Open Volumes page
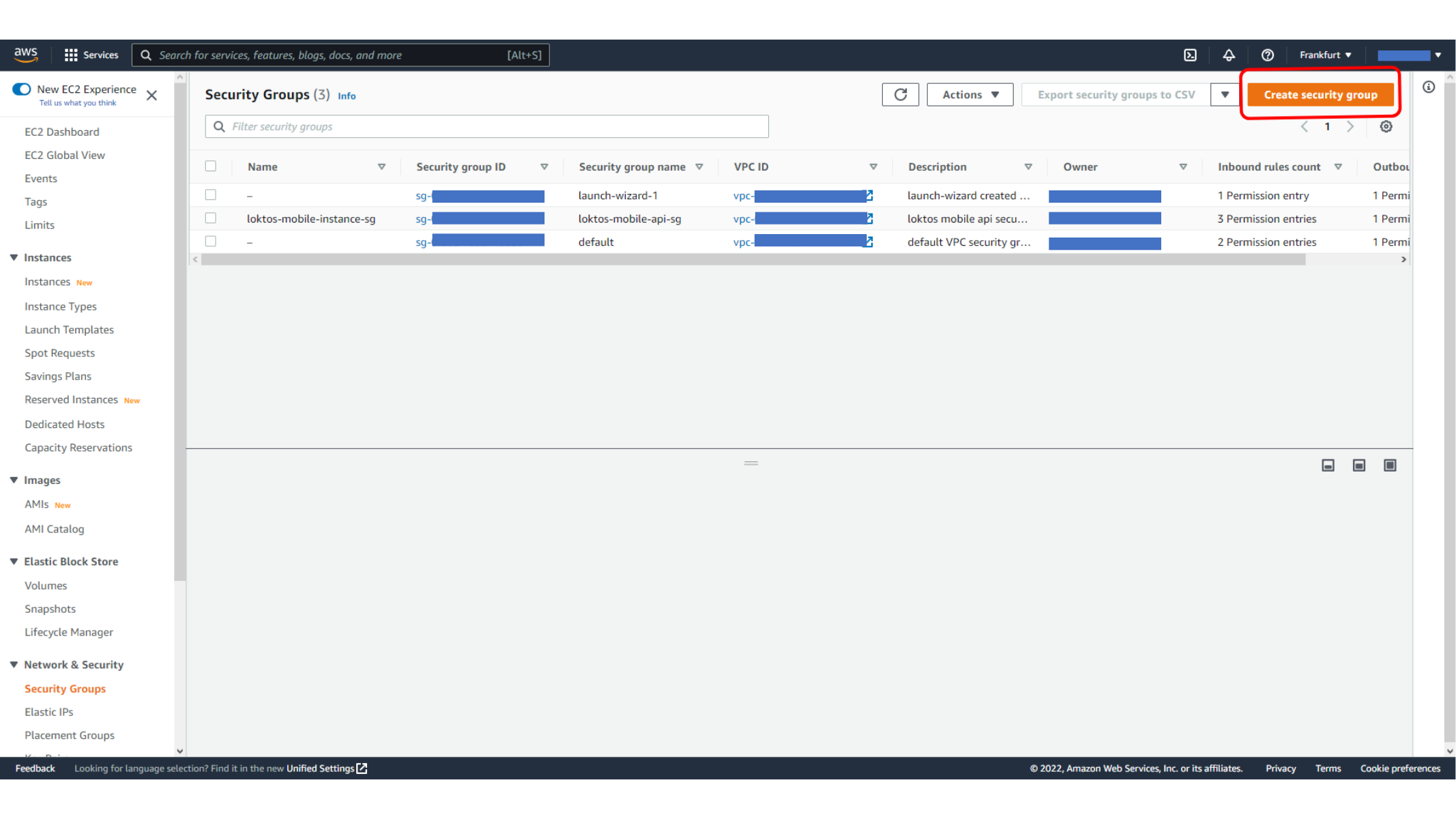Image resolution: width=1456 pixels, height=819 pixels. pyautogui.click(x=46, y=586)
